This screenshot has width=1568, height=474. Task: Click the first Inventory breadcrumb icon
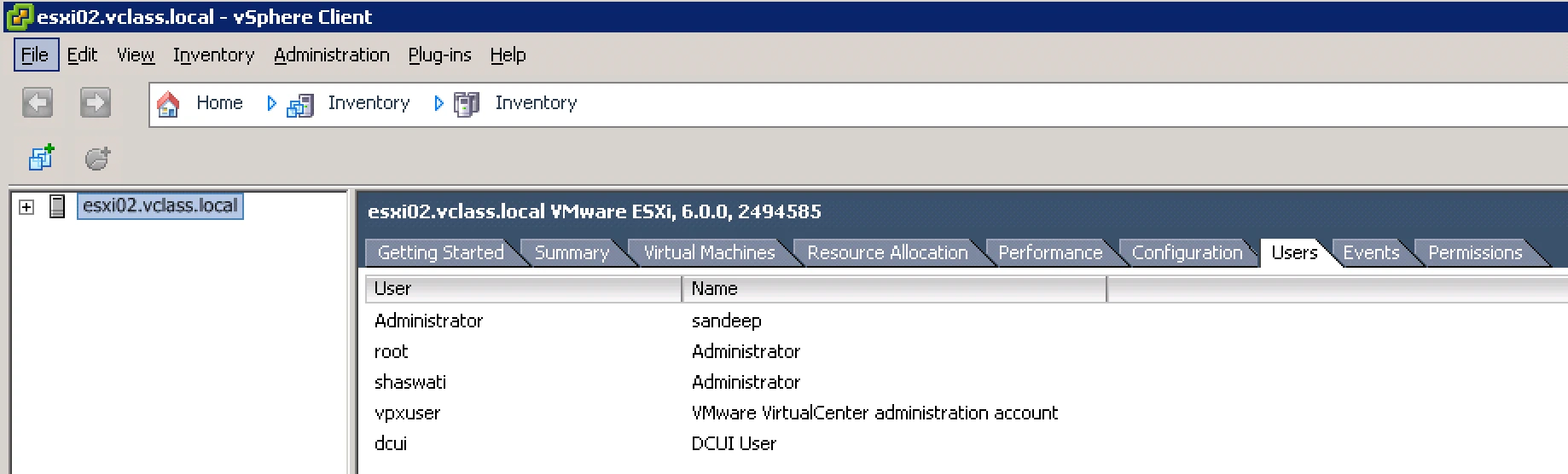[300, 105]
